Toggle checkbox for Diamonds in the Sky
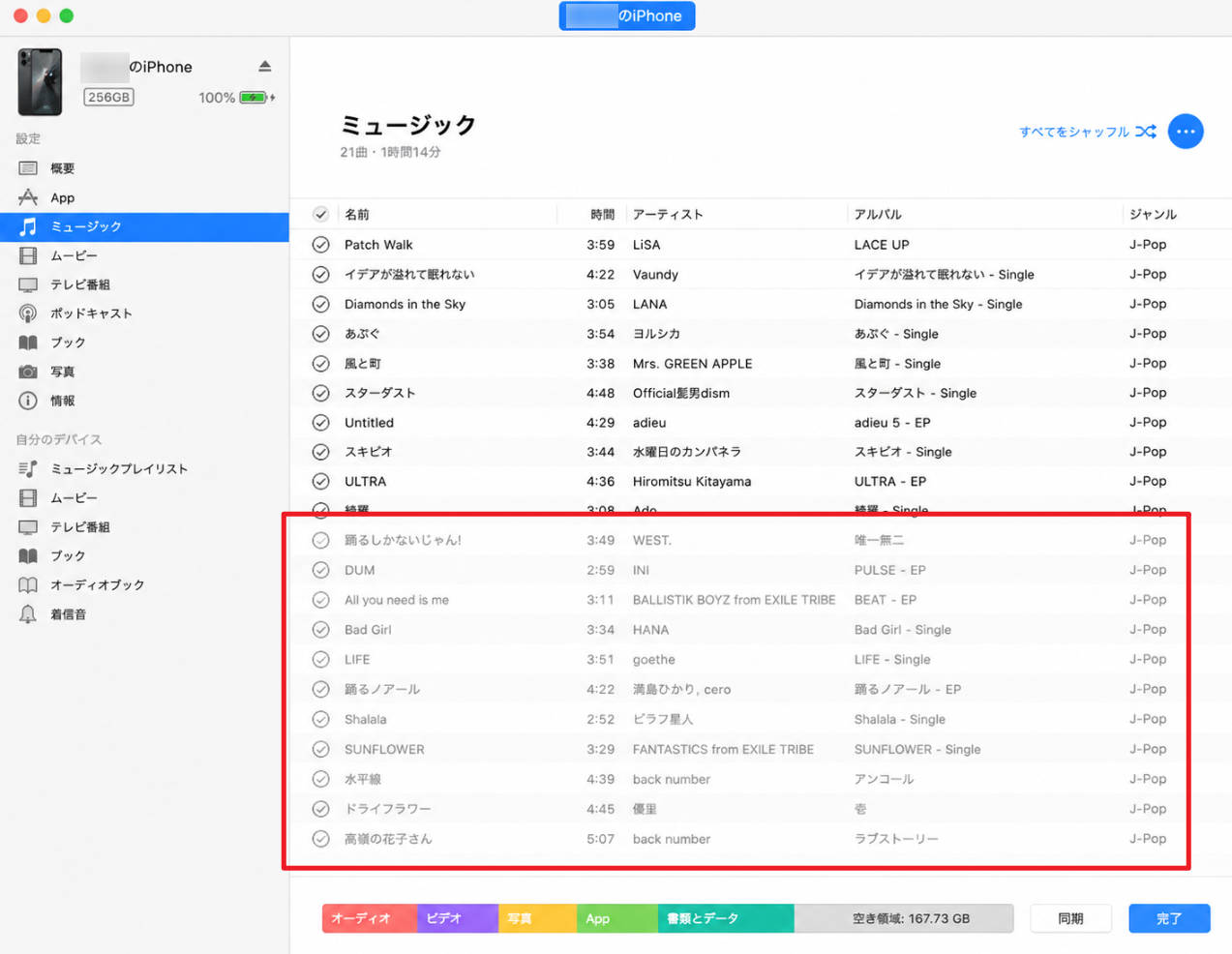The image size is (1232, 954). point(320,304)
